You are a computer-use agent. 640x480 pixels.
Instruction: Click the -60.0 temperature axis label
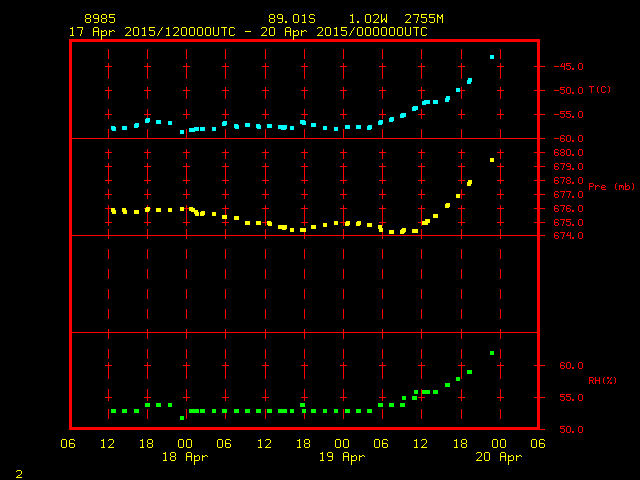[x=569, y=139]
